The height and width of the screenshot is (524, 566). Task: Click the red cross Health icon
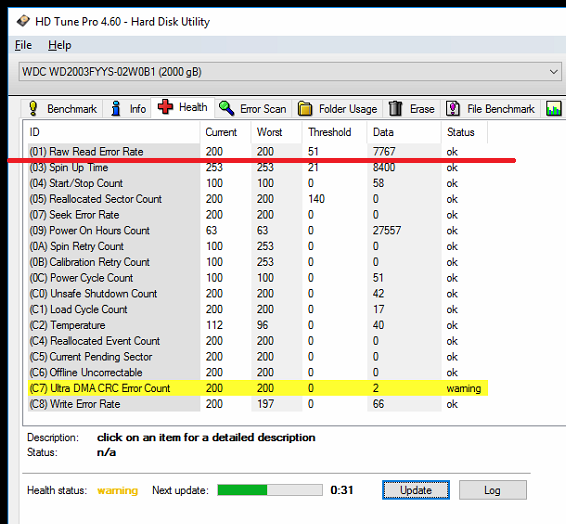tap(165, 107)
